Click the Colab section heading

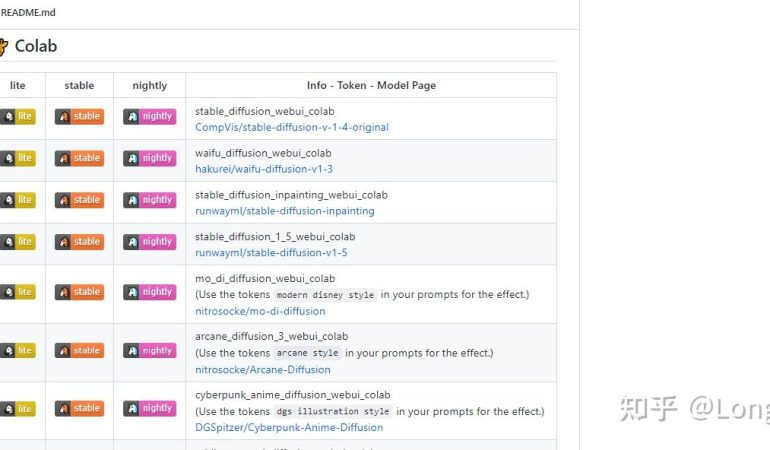[35, 46]
